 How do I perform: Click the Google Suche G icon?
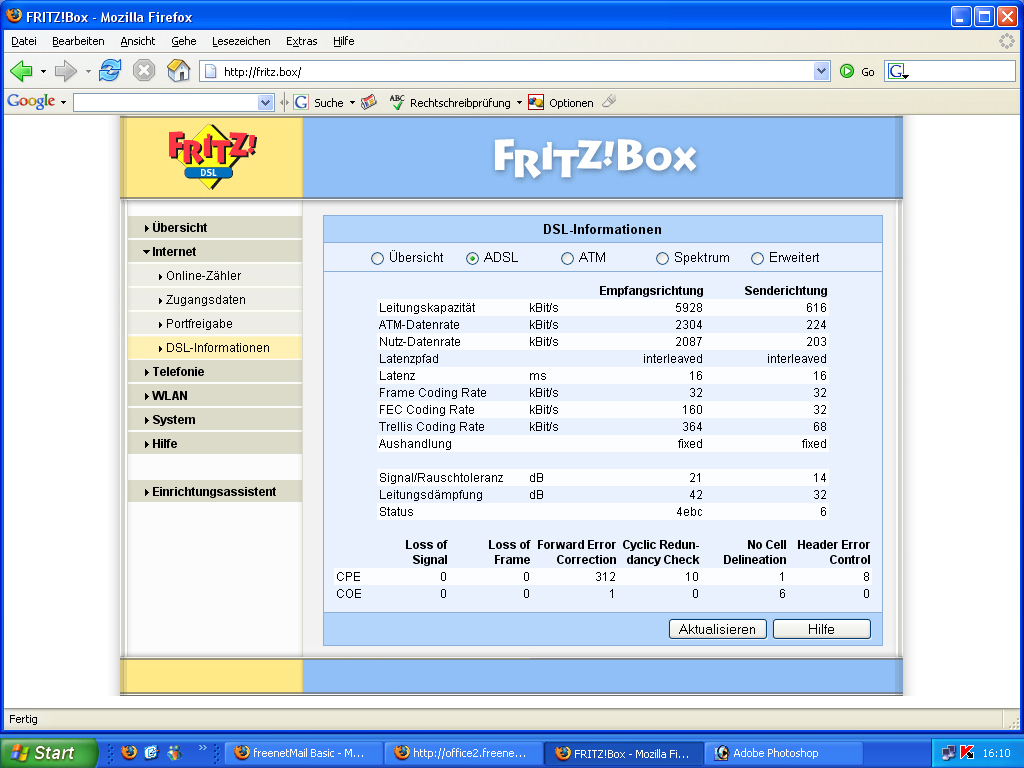[x=301, y=102]
